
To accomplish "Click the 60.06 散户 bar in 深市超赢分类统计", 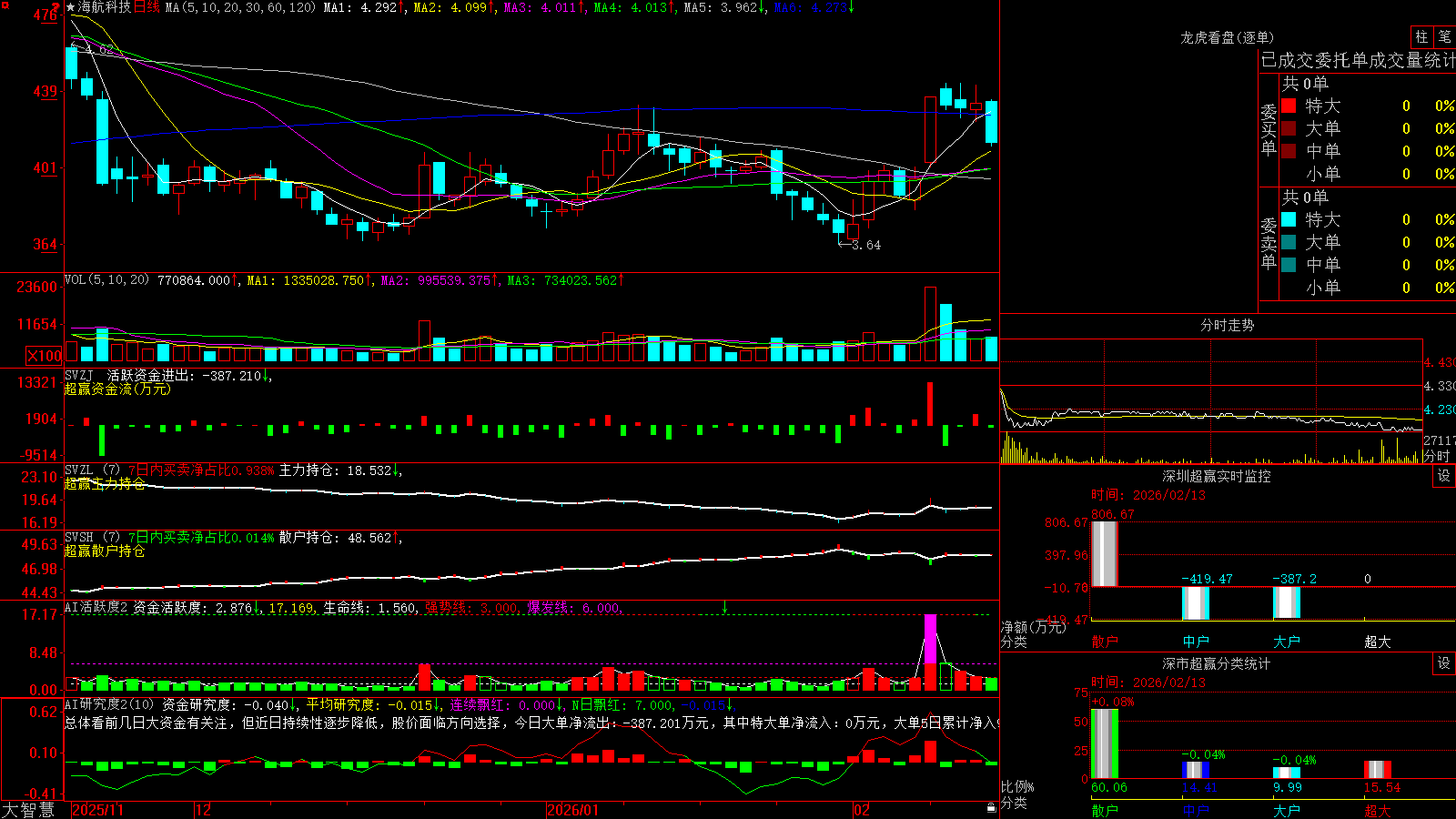I will (1105, 743).
